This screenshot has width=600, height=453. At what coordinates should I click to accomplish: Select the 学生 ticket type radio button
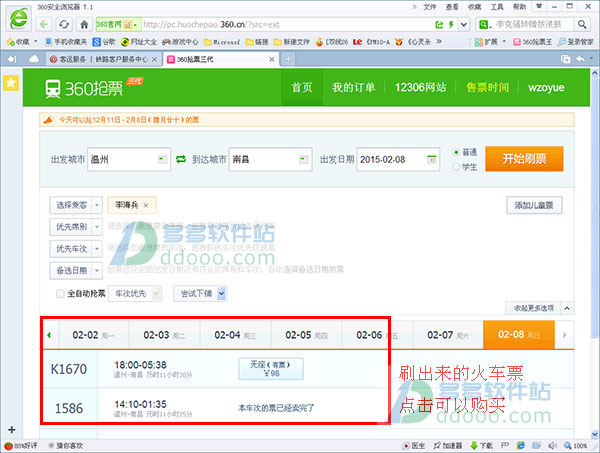(456, 167)
